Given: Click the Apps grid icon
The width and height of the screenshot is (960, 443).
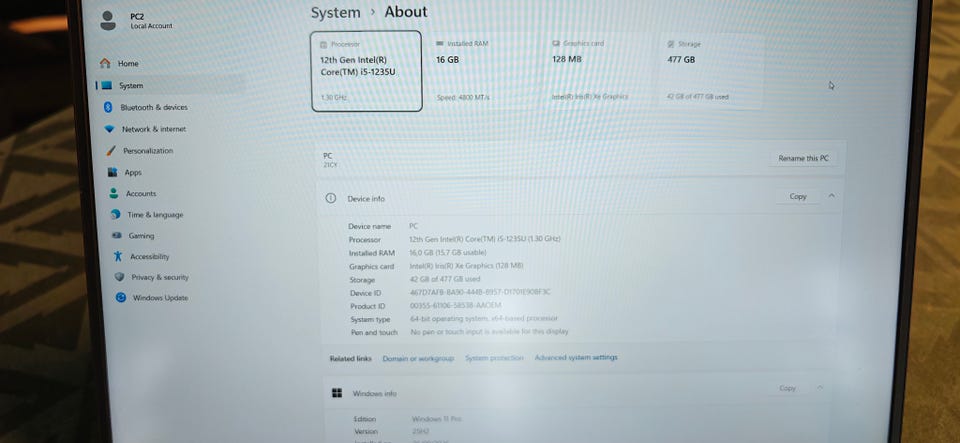Looking at the screenshot, I should [113, 173].
